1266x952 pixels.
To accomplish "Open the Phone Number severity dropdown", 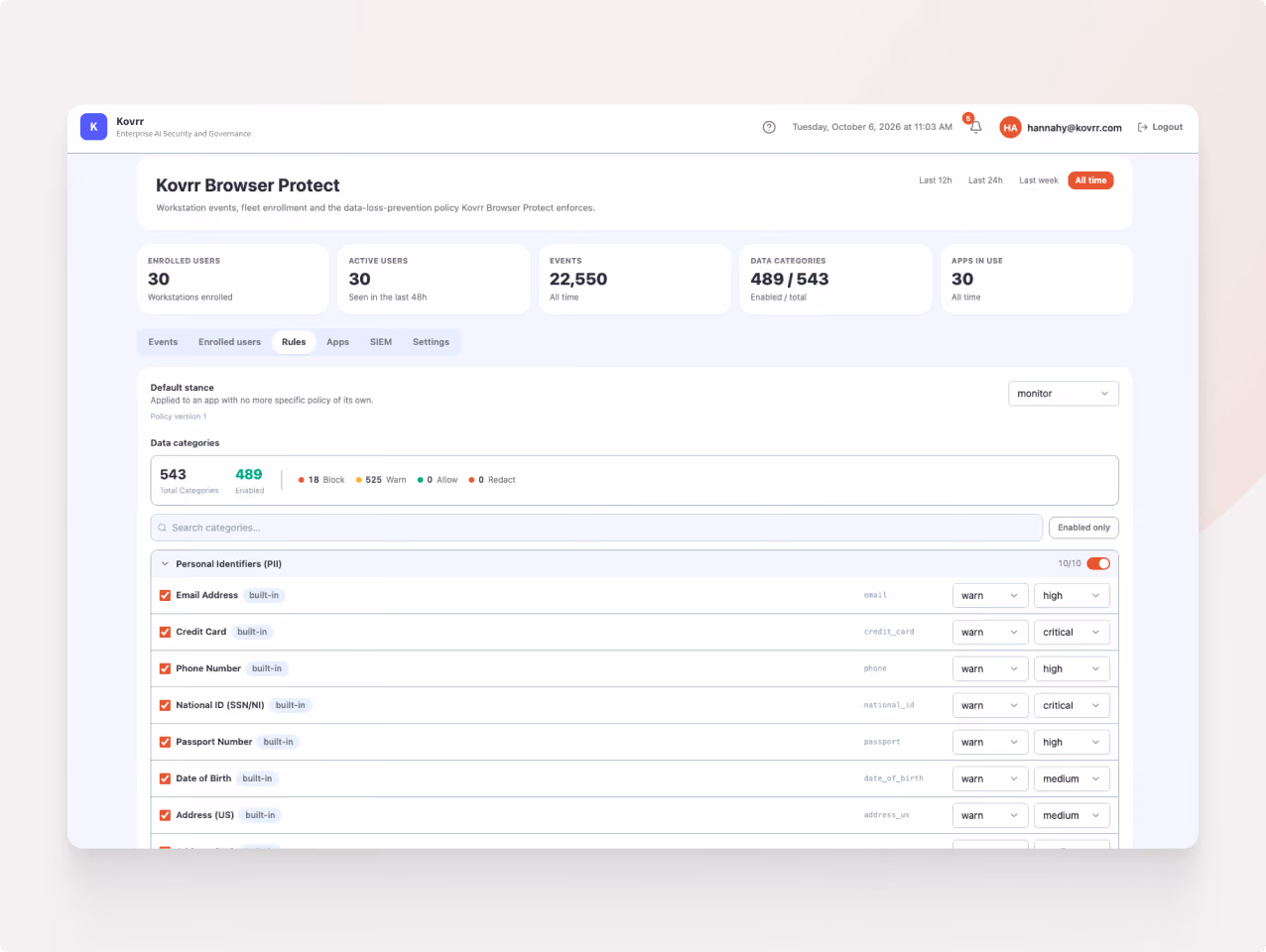I will pos(1072,669).
